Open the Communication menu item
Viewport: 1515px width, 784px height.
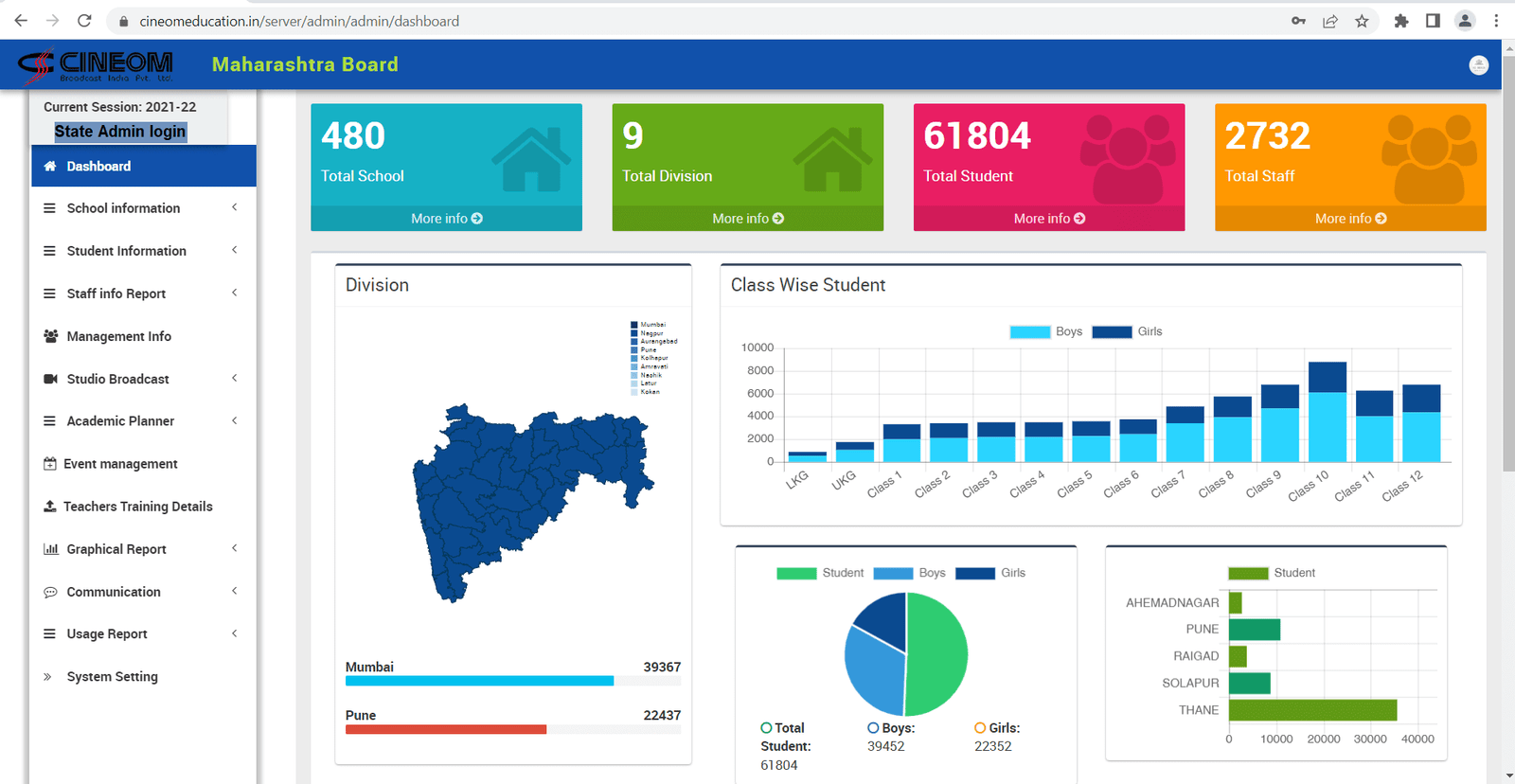[x=114, y=592]
